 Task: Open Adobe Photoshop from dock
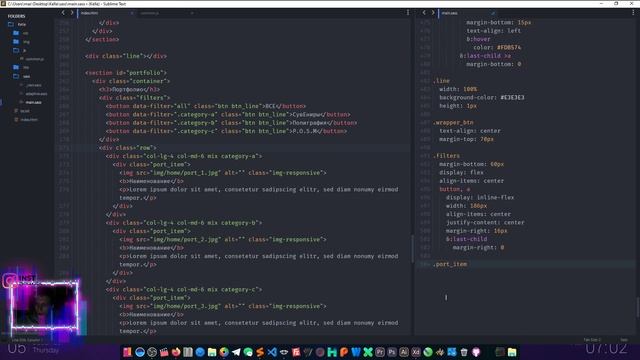(x=392, y=352)
